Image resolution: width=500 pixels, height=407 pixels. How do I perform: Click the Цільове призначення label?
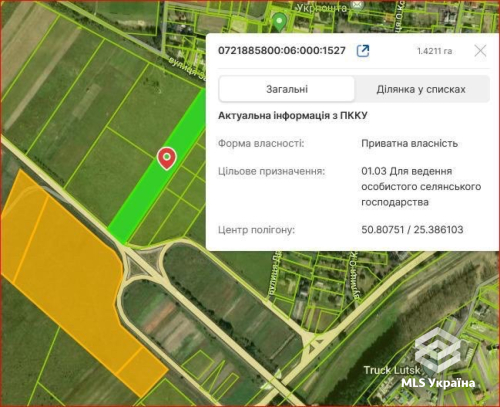click(x=271, y=171)
